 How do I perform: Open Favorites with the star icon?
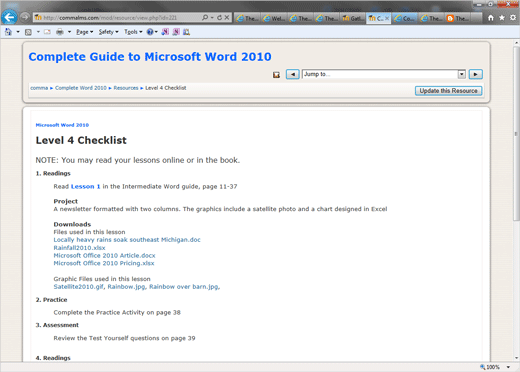coord(502,18)
